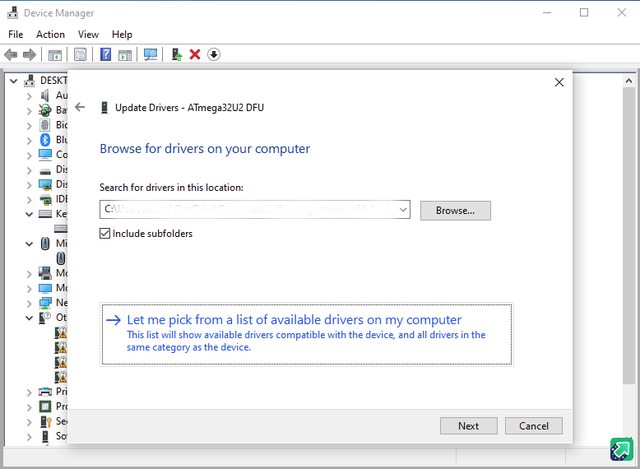Click the device tree vertical scrollbar thumb
The height and width of the screenshot is (469, 640).
tap(629, 236)
